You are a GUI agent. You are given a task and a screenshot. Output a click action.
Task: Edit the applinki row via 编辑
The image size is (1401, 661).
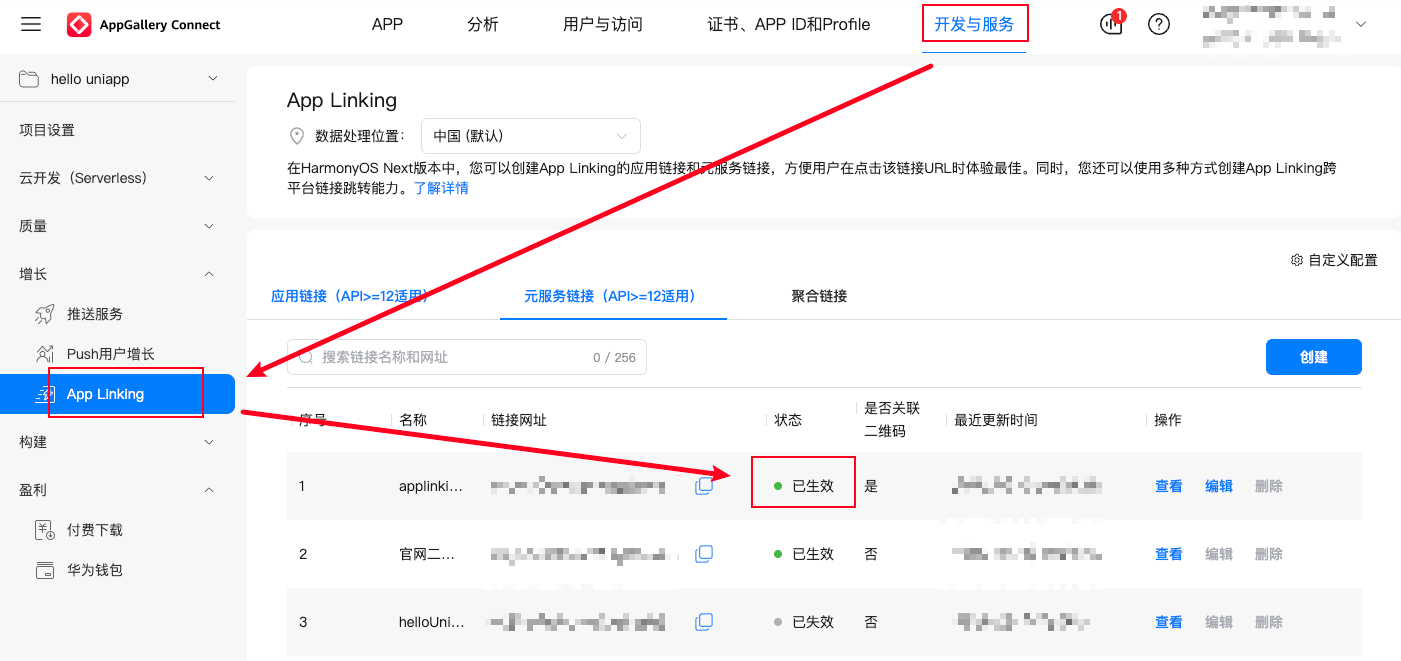(1219, 486)
